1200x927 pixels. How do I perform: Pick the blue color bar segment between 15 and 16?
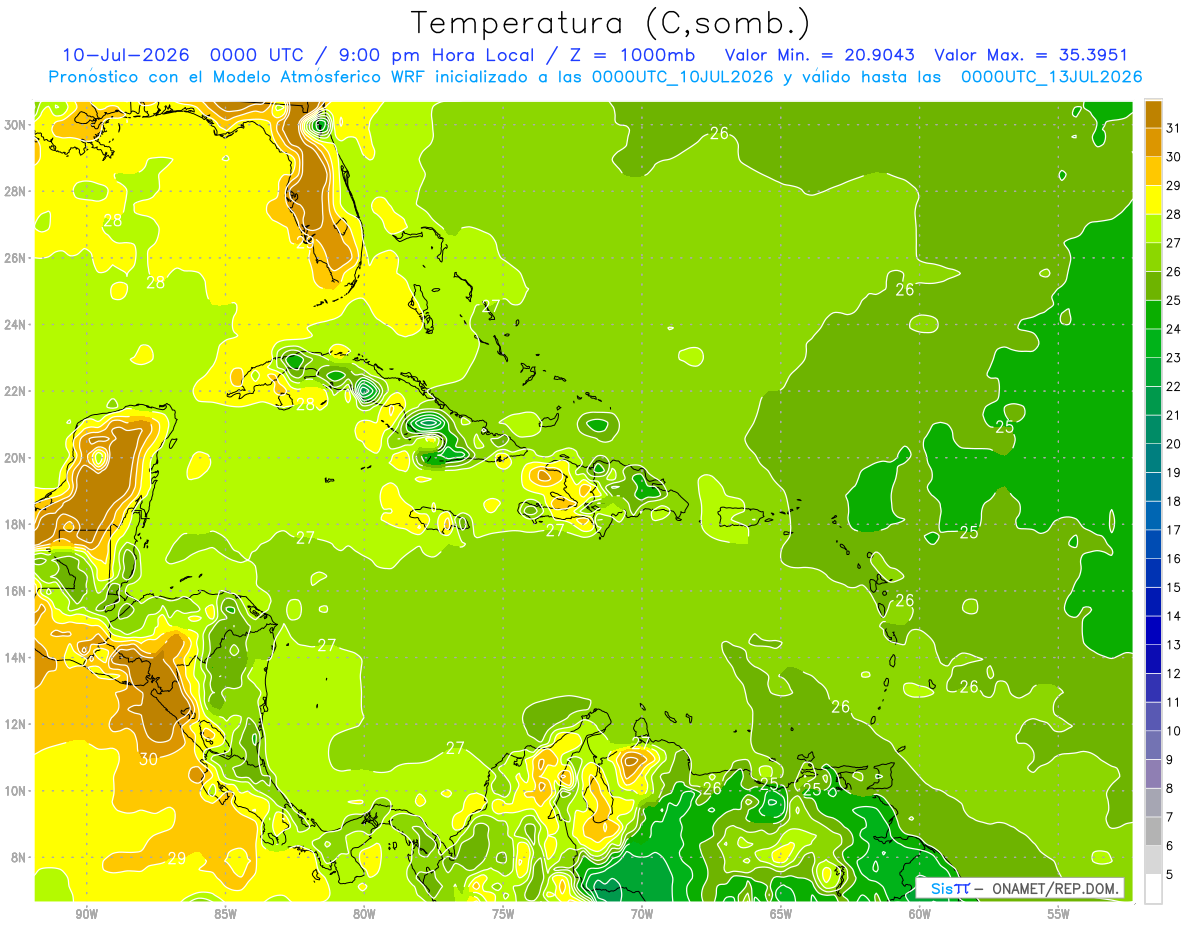pyautogui.click(x=1153, y=573)
